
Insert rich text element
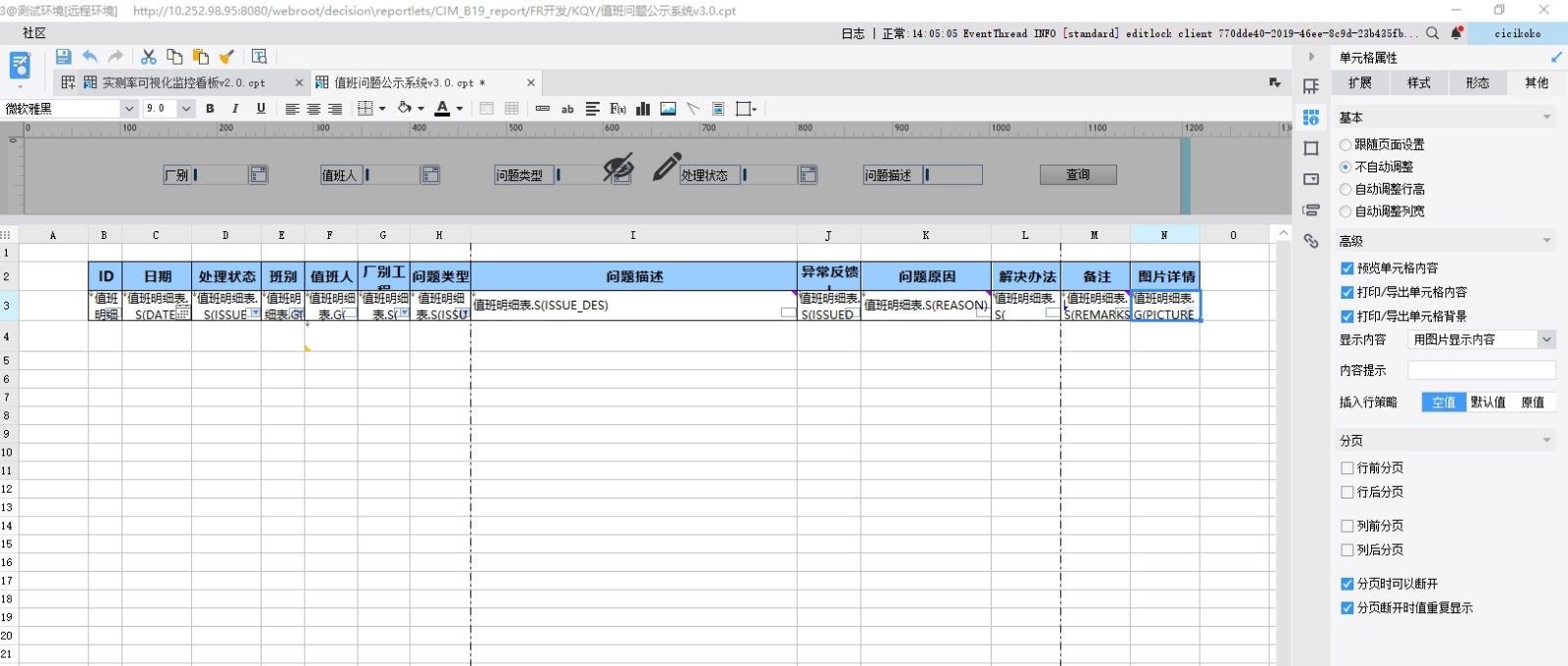[593, 109]
